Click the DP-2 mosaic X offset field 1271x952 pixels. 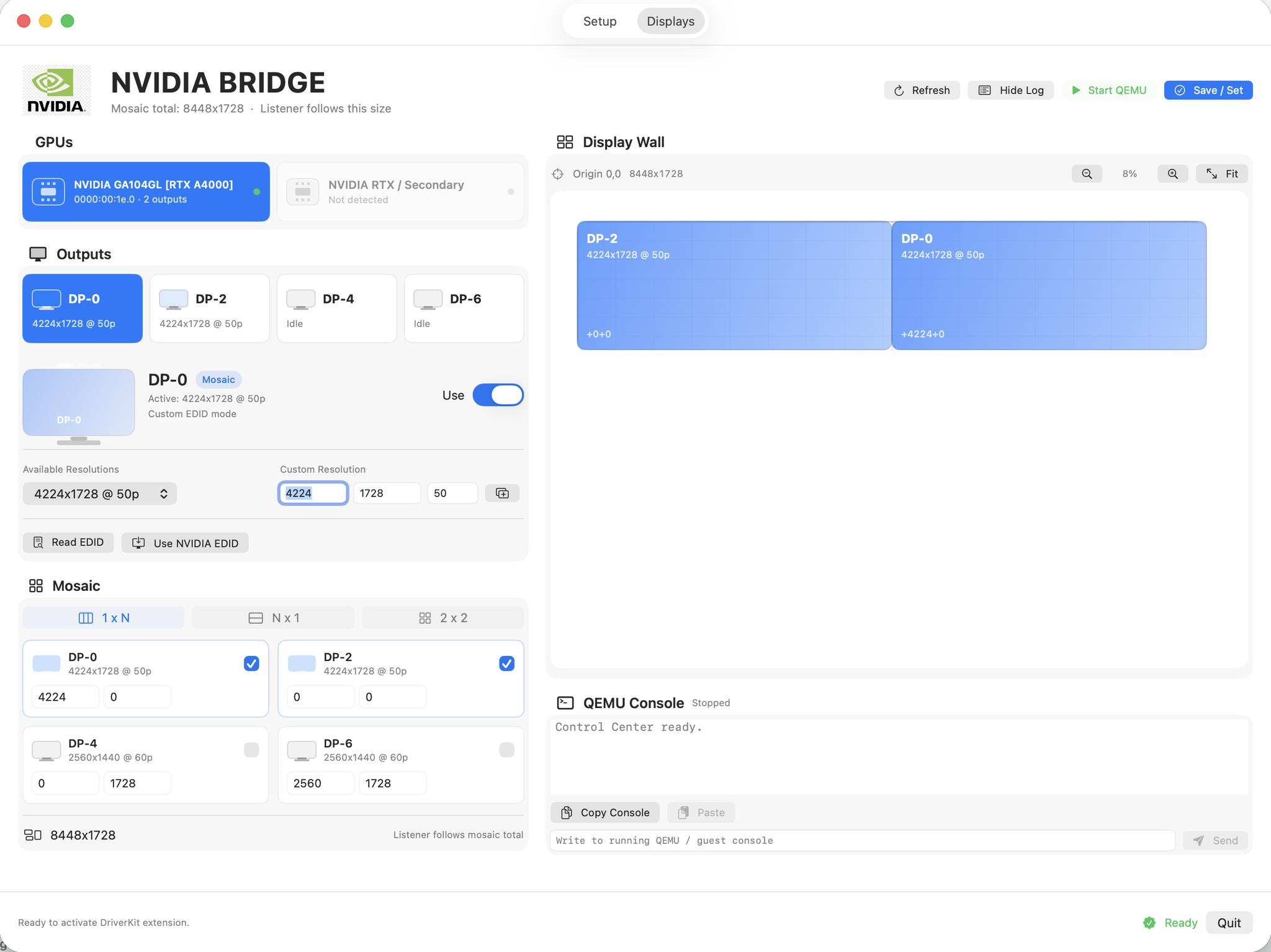[321, 697]
